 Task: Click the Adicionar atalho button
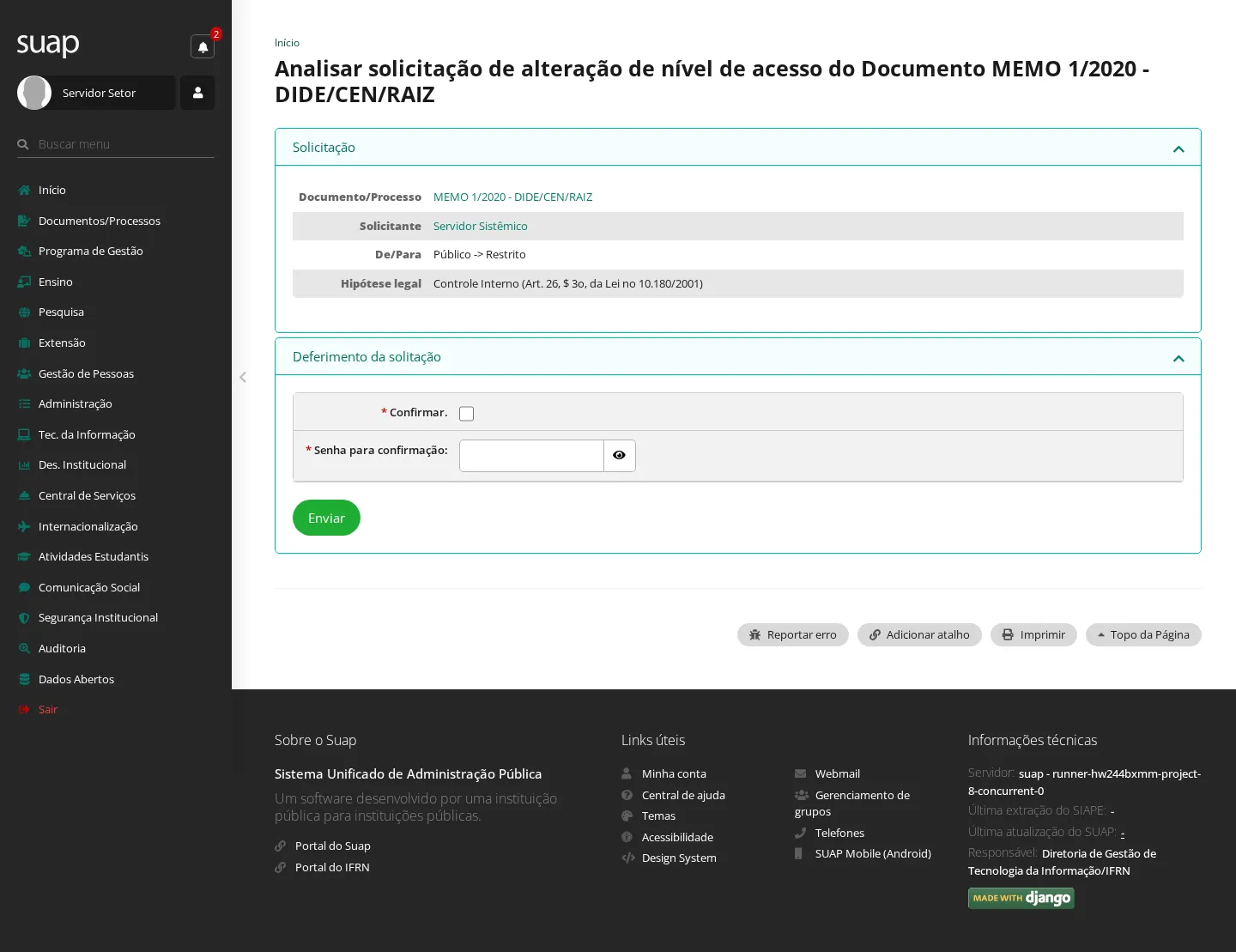(919, 634)
